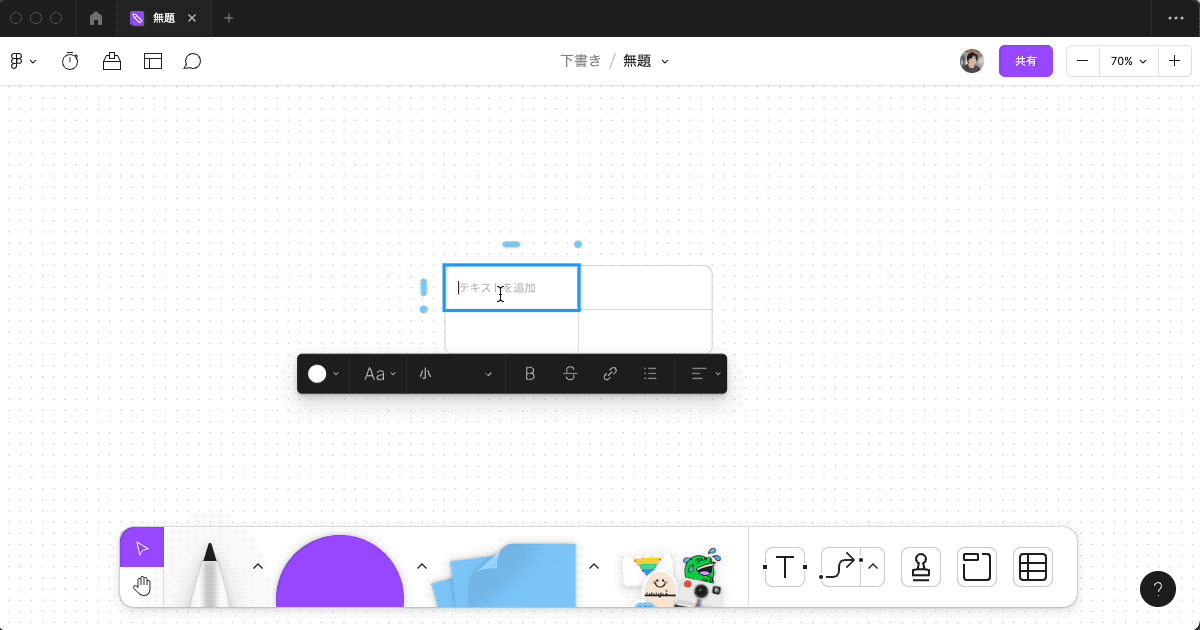Open the 小 text size dropdown
This screenshot has height=630, width=1200.
click(456, 374)
